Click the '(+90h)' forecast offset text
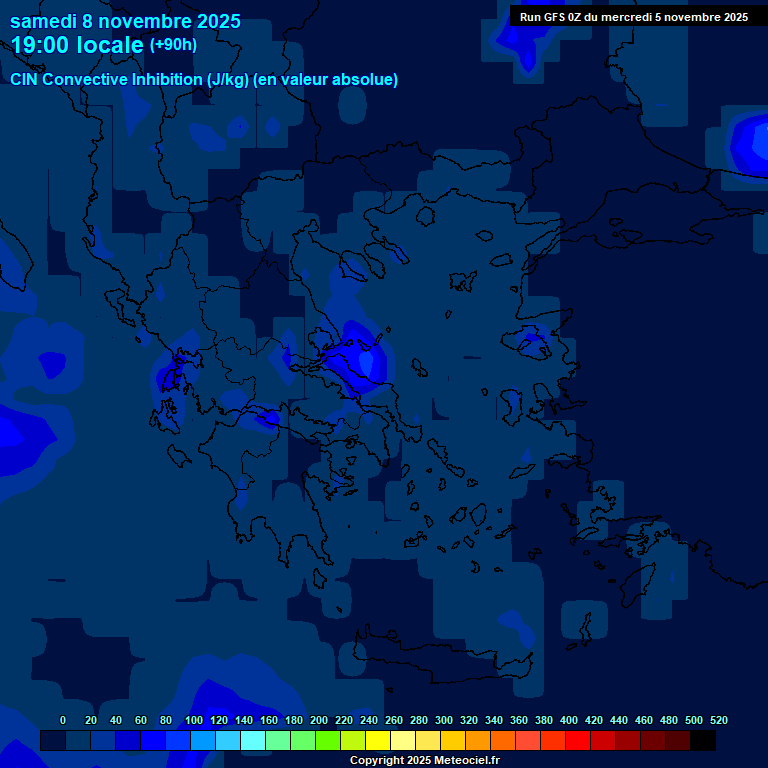Viewport: 768px width, 768px height. [173, 45]
